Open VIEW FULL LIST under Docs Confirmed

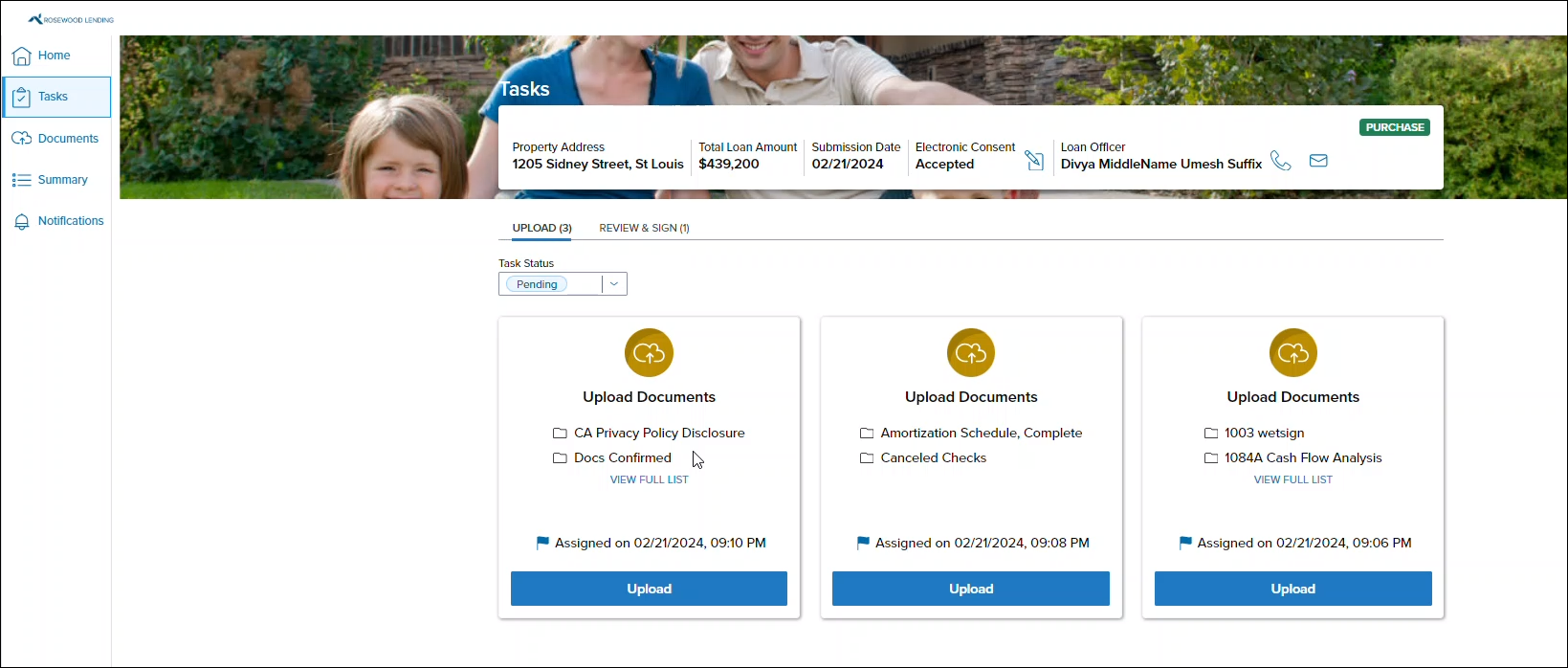[649, 479]
